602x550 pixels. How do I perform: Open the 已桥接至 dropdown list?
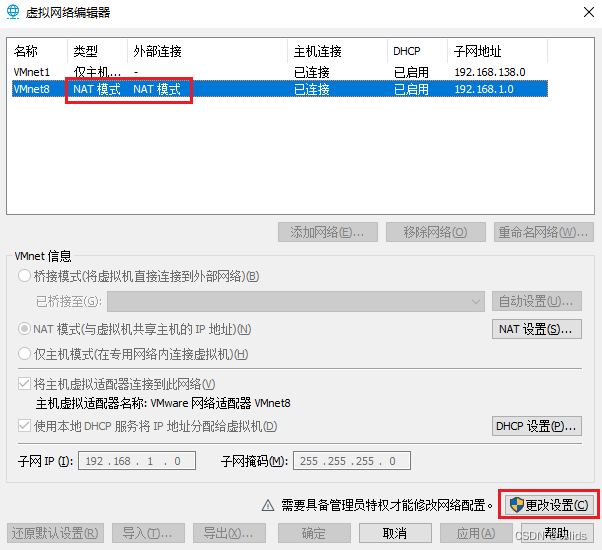click(x=296, y=301)
